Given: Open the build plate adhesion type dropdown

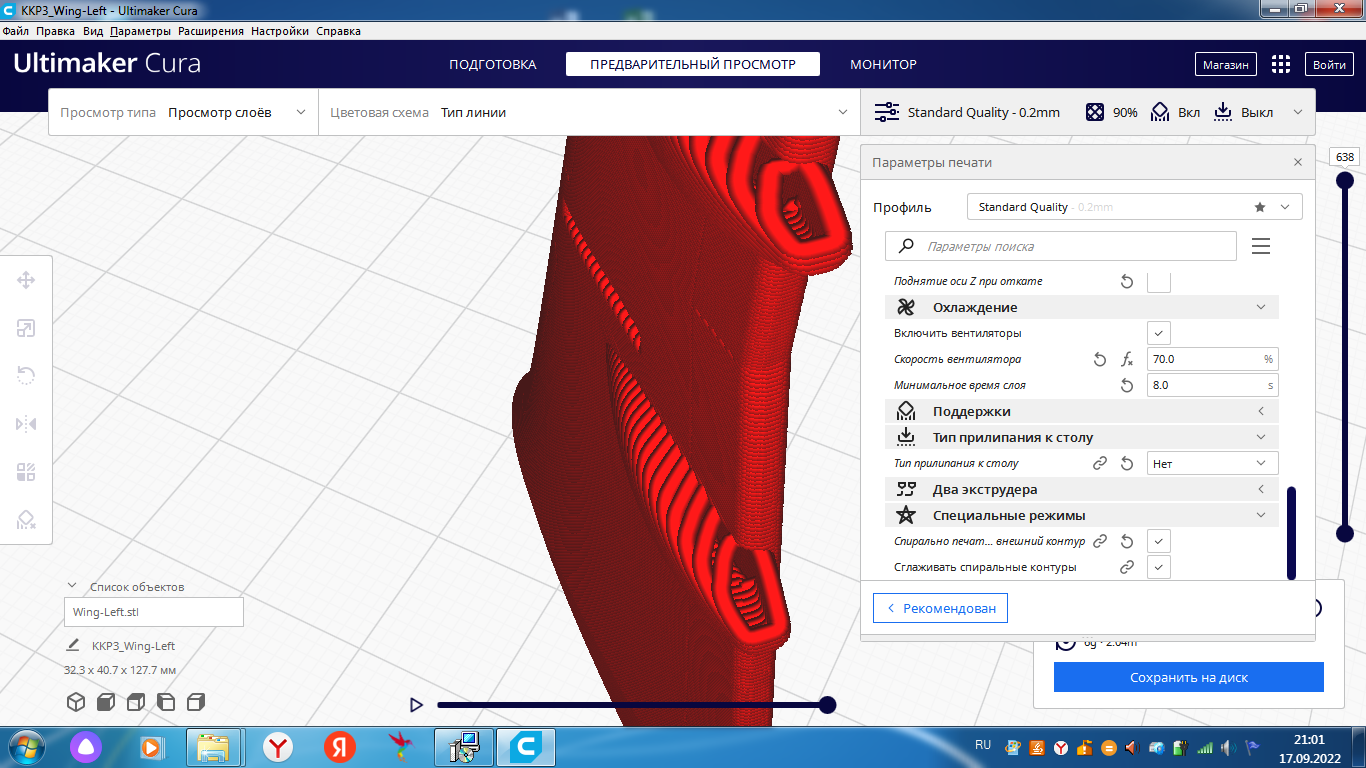Looking at the screenshot, I should [1212, 463].
